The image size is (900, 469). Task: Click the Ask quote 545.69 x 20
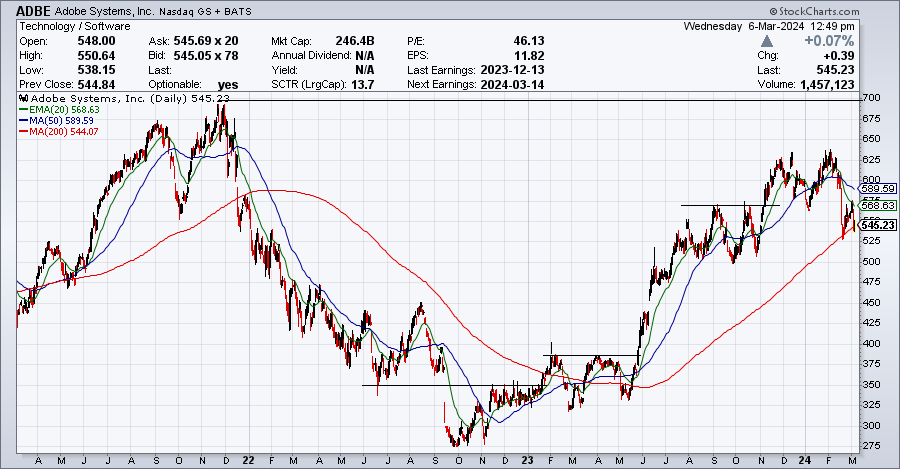(x=205, y=41)
